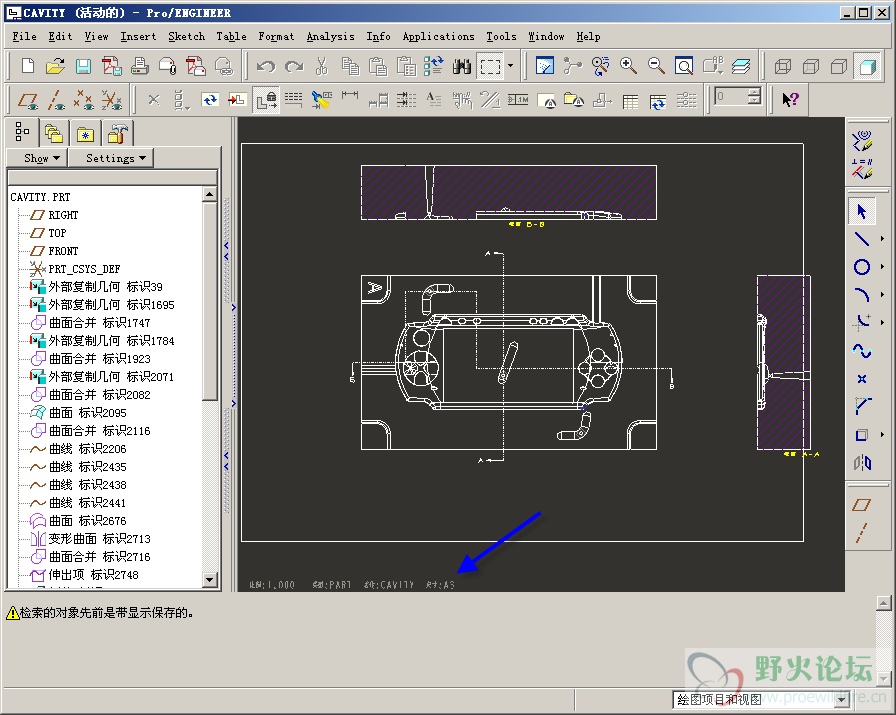896x715 pixels.
Task: Open the Show dropdown in model tree
Action: click(x=42, y=158)
